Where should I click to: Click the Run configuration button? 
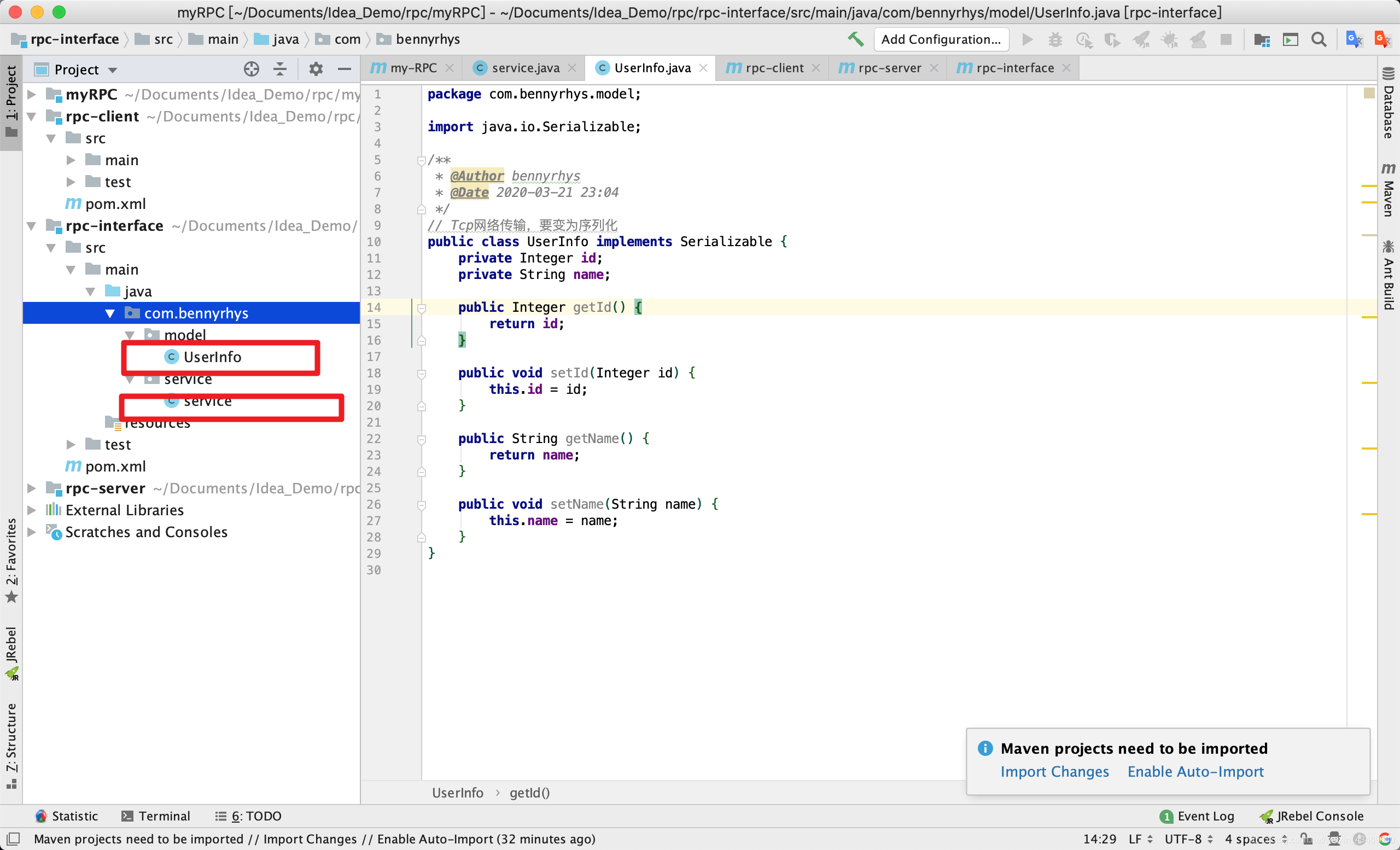(x=940, y=40)
